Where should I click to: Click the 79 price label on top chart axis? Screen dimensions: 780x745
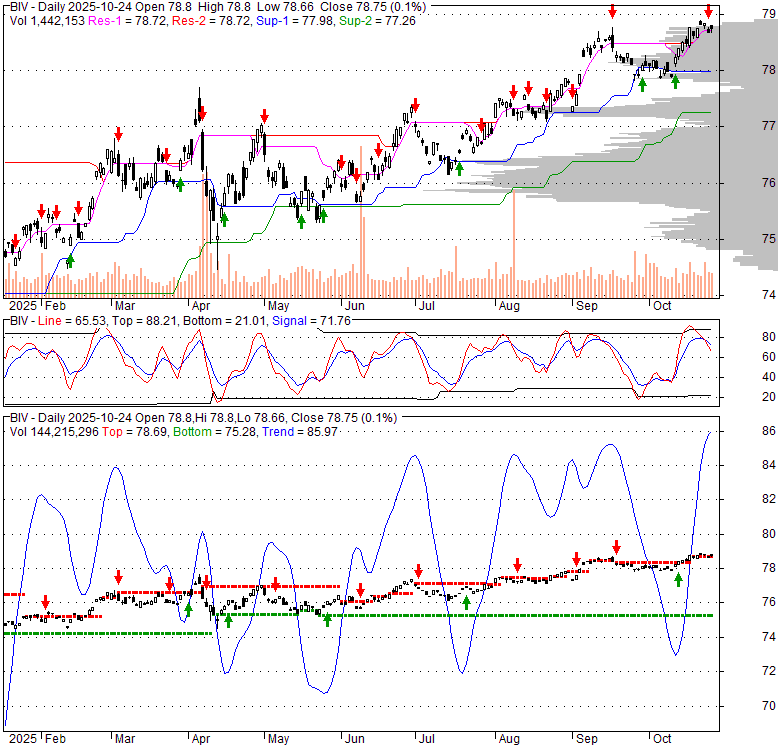click(769, 14)
